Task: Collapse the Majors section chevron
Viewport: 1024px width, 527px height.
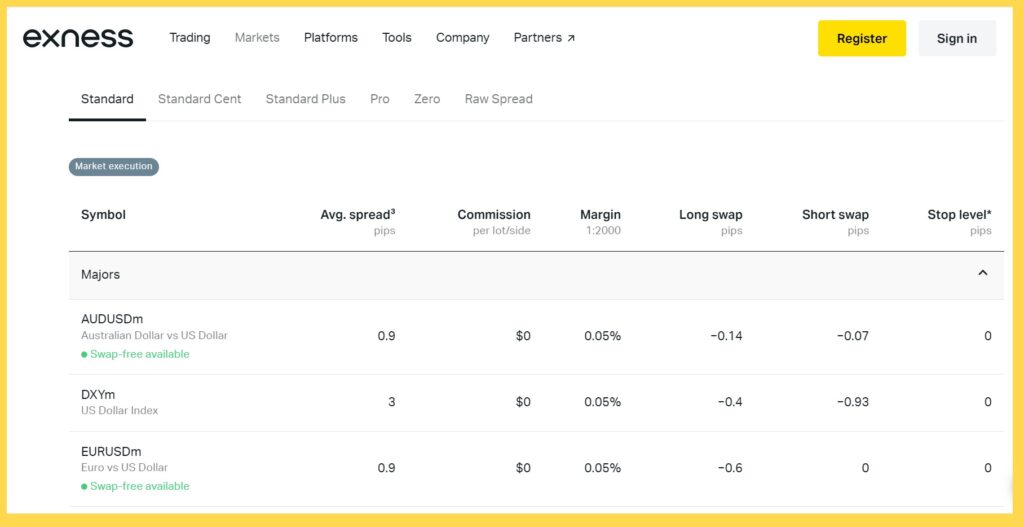Action: pyautogui.click(x=982, y=273)
